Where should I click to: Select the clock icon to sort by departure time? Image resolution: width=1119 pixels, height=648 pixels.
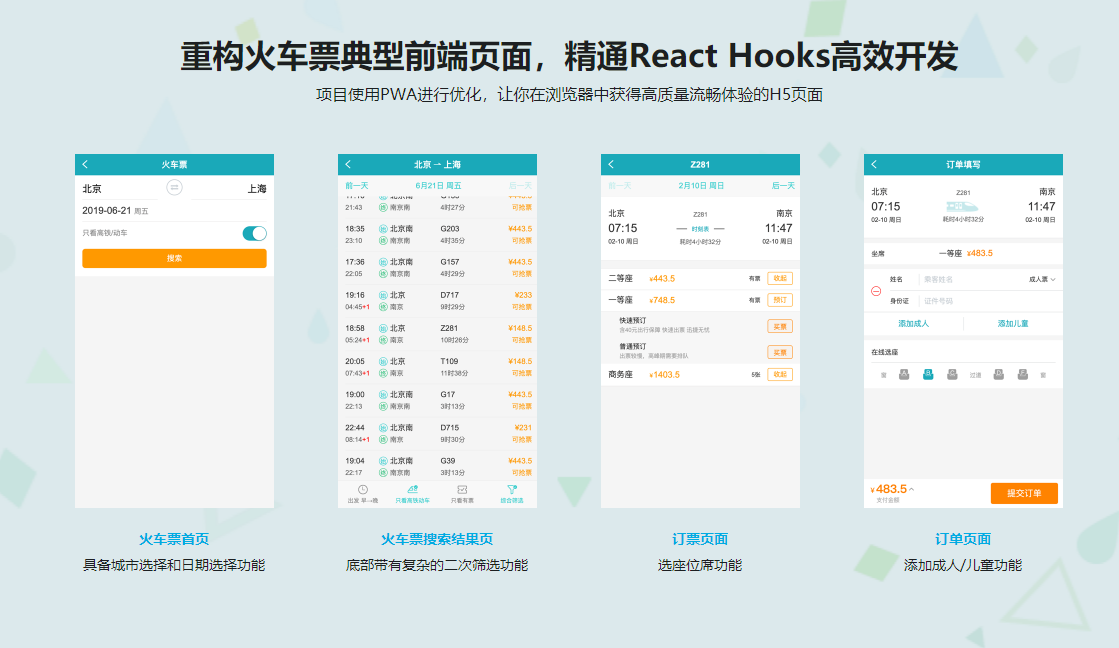point(363,489)
